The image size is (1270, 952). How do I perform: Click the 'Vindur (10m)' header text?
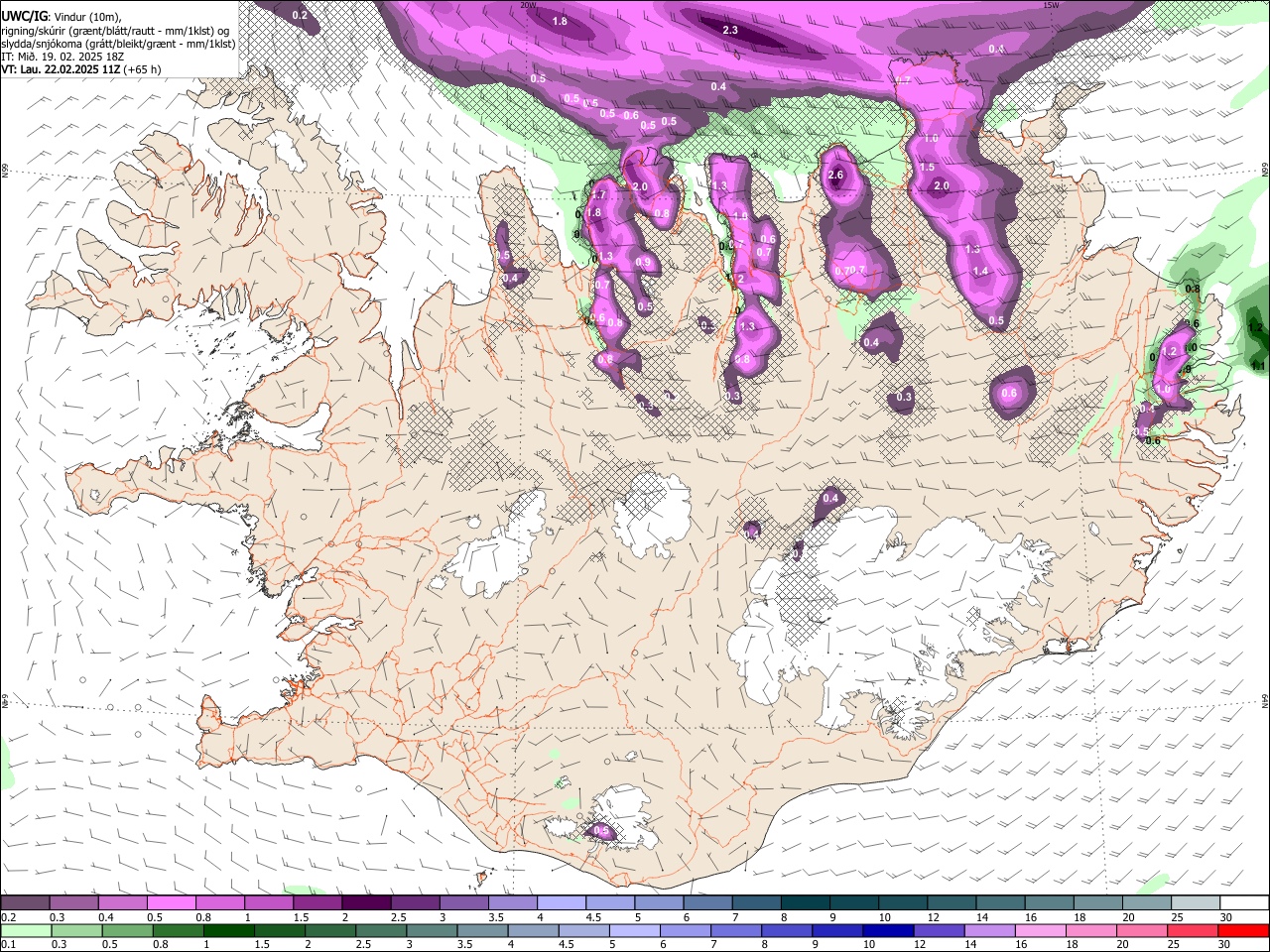[x=86, y=16]
